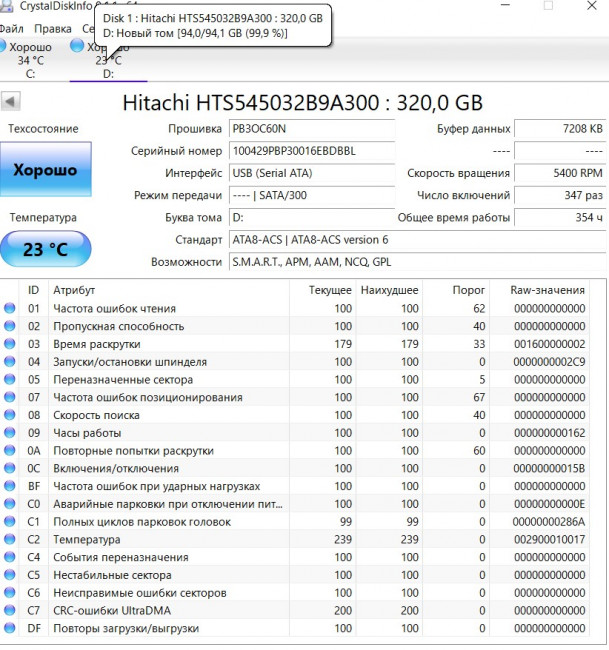Image resolution: width=609 pixels, height=650 pixels.
Task: Select Полных циклов парковок головок row
Action: point(295,521)
